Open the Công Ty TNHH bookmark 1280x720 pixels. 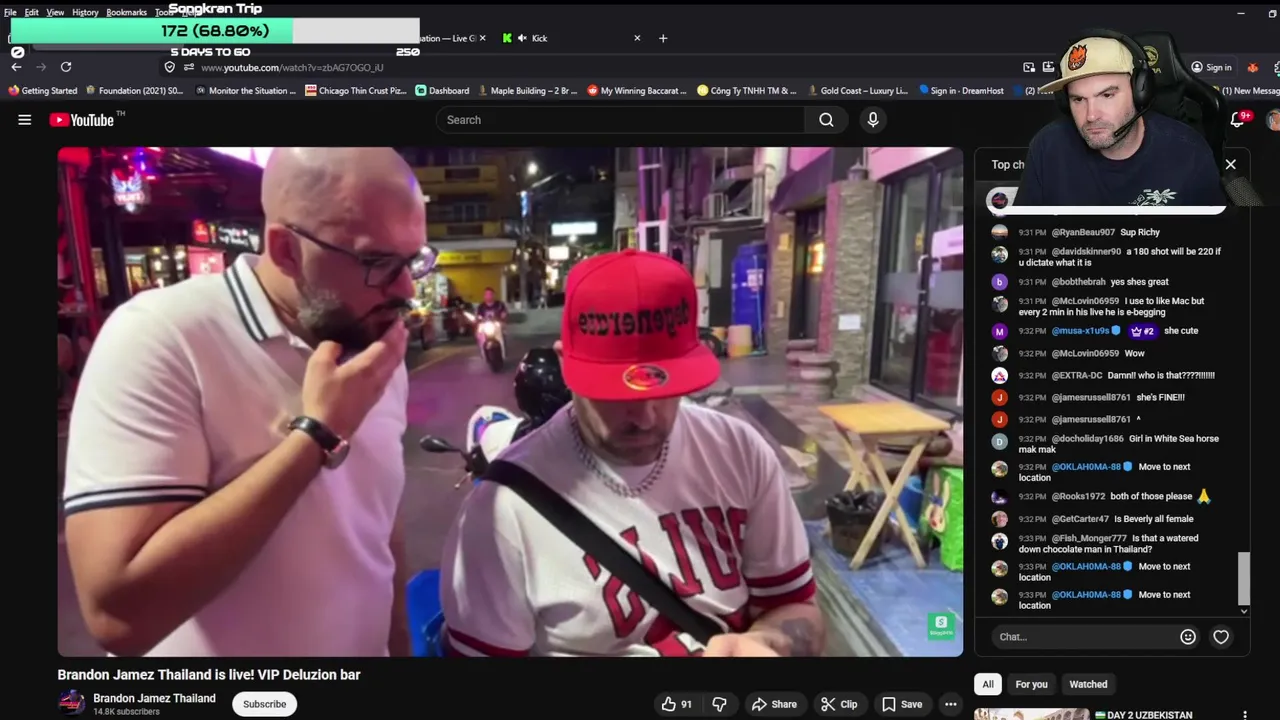[x=747, y=90]
